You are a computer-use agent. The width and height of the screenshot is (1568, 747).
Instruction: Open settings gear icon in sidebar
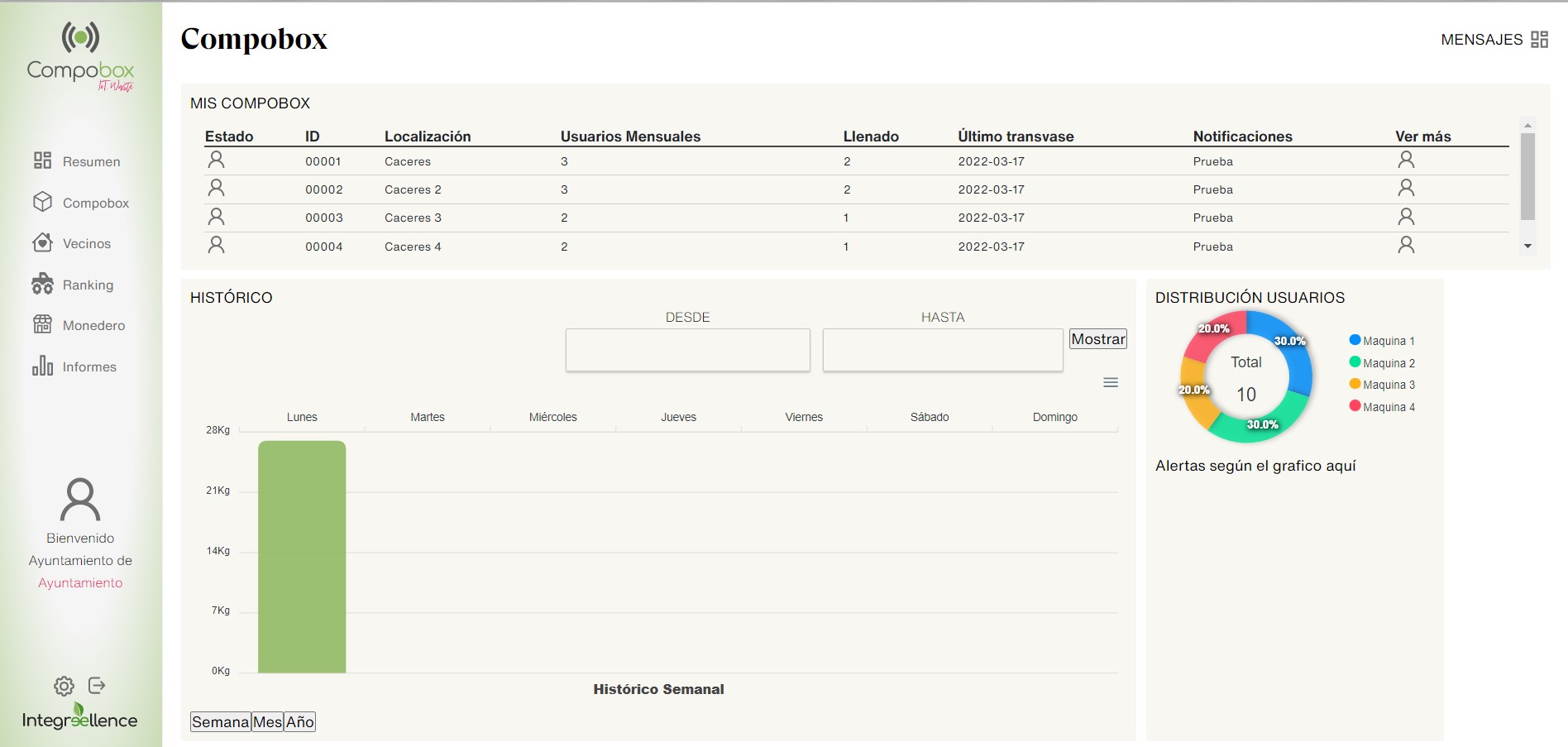64,686
